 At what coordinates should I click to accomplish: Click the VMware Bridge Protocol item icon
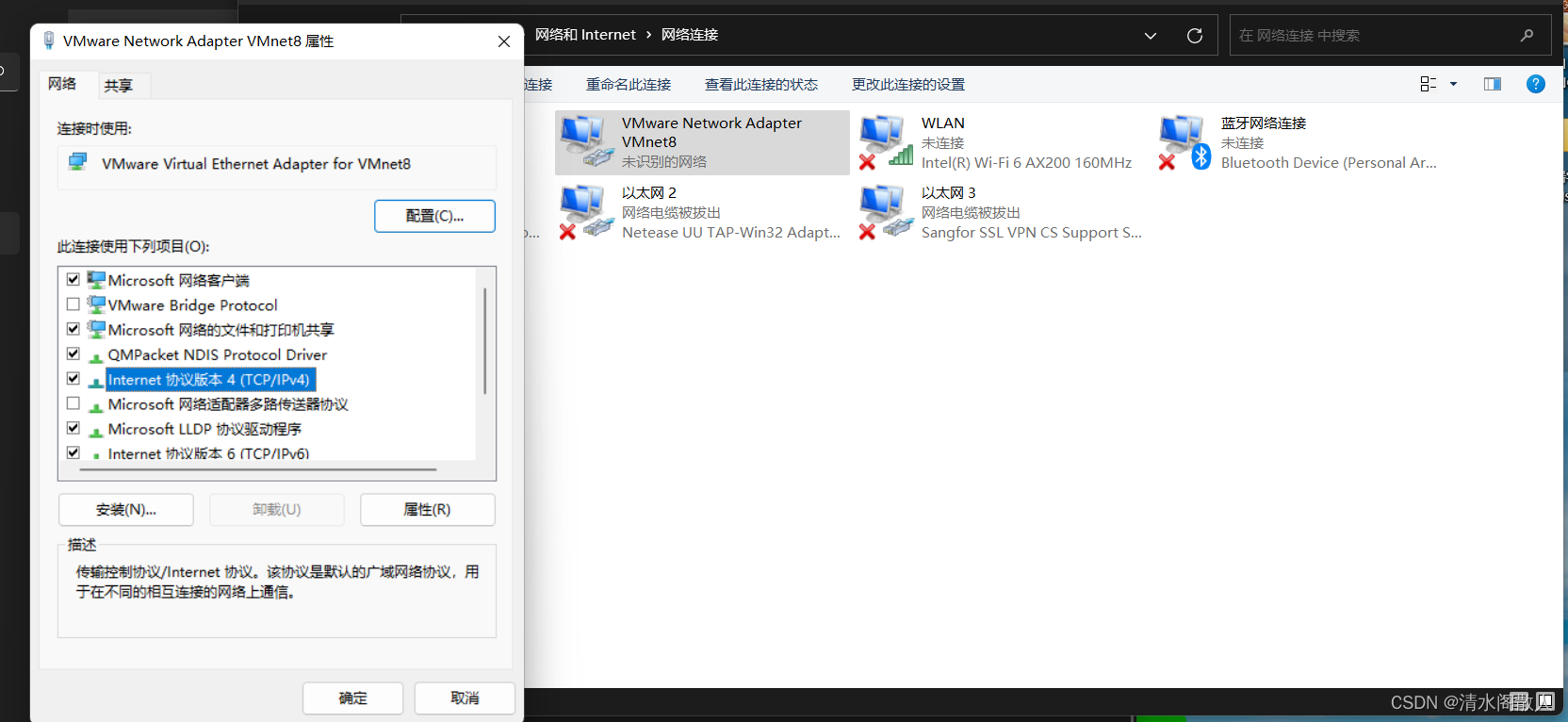click(x=96, y=304)
